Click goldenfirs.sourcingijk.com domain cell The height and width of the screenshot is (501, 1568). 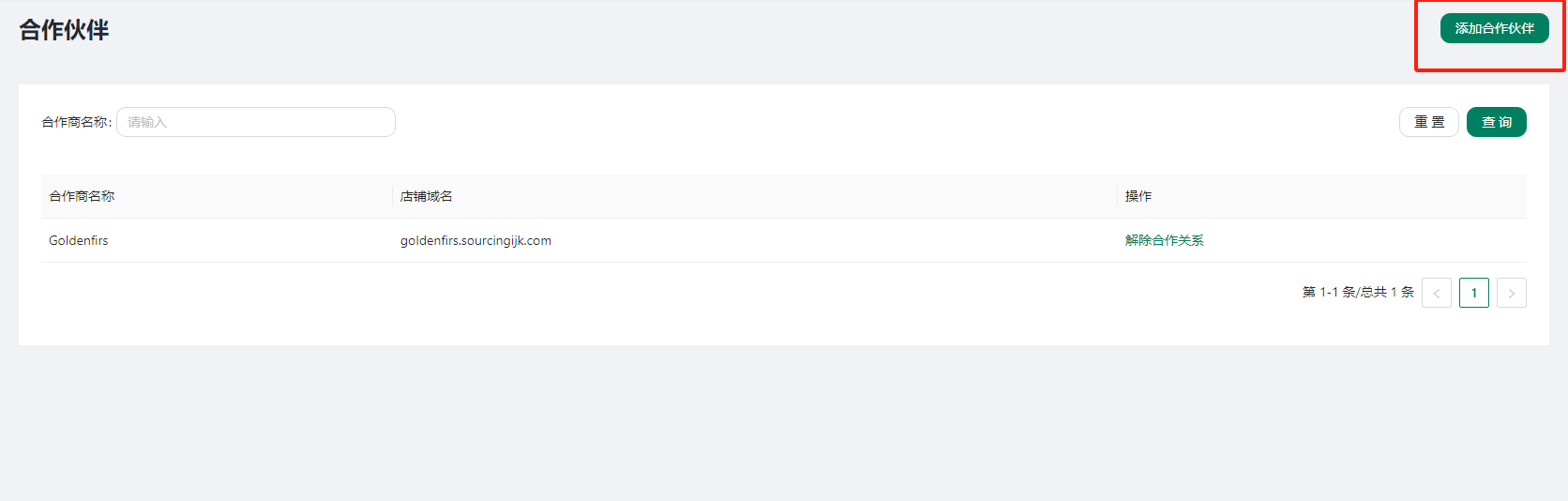(475, 240)
